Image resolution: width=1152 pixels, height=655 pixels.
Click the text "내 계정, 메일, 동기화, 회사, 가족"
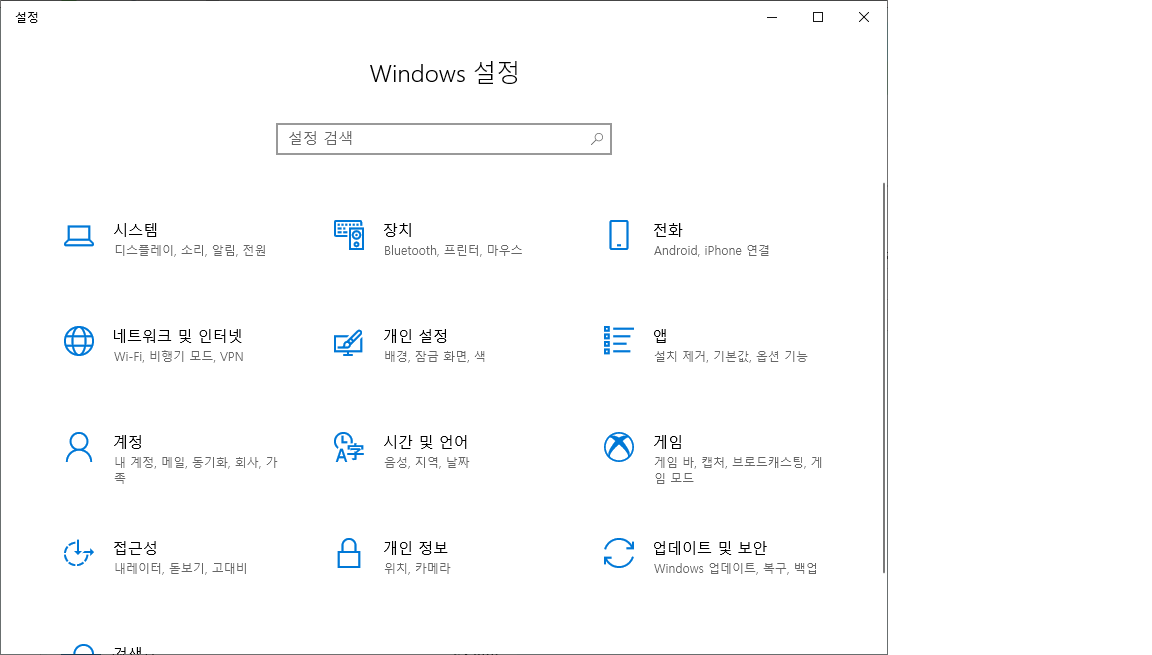195,469
